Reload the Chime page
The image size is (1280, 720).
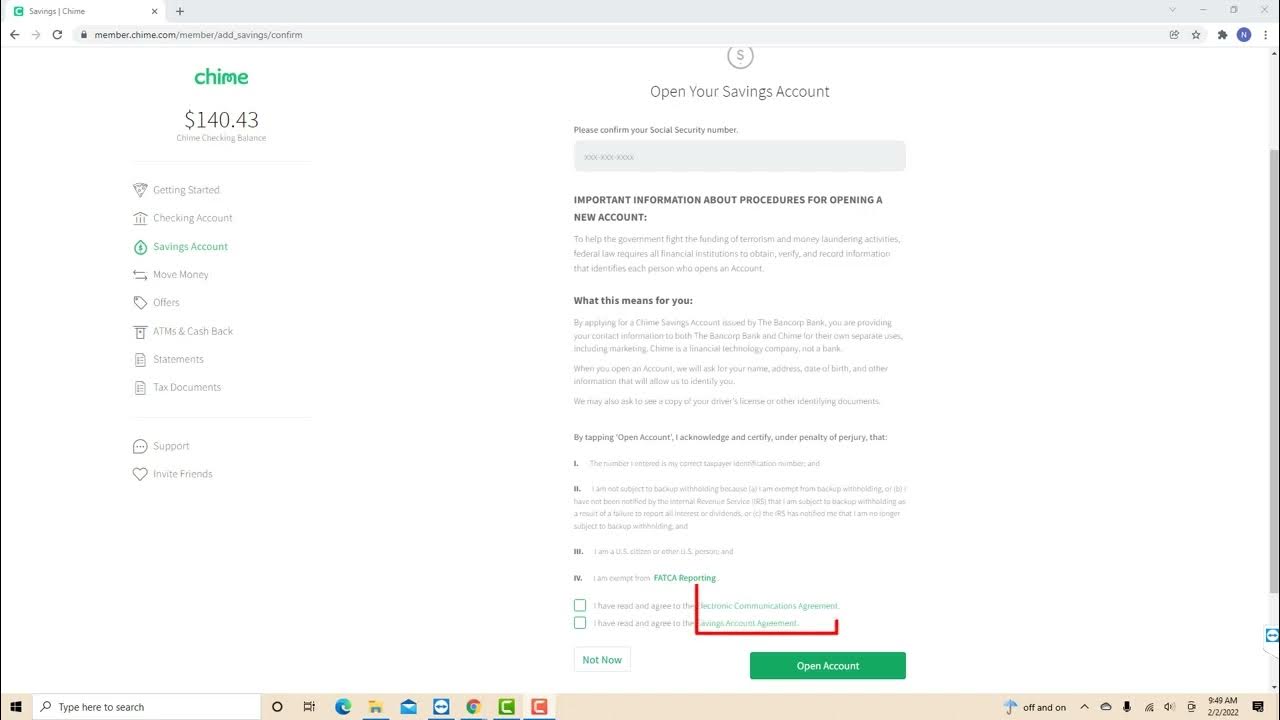pyautogui.click(x=57, y=34)
